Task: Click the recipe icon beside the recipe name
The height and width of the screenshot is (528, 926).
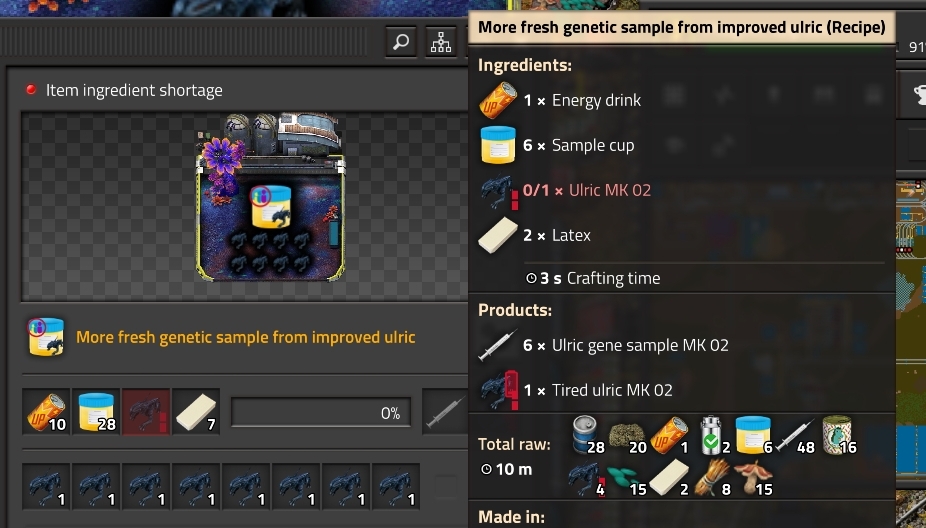Action: point(46,337)
